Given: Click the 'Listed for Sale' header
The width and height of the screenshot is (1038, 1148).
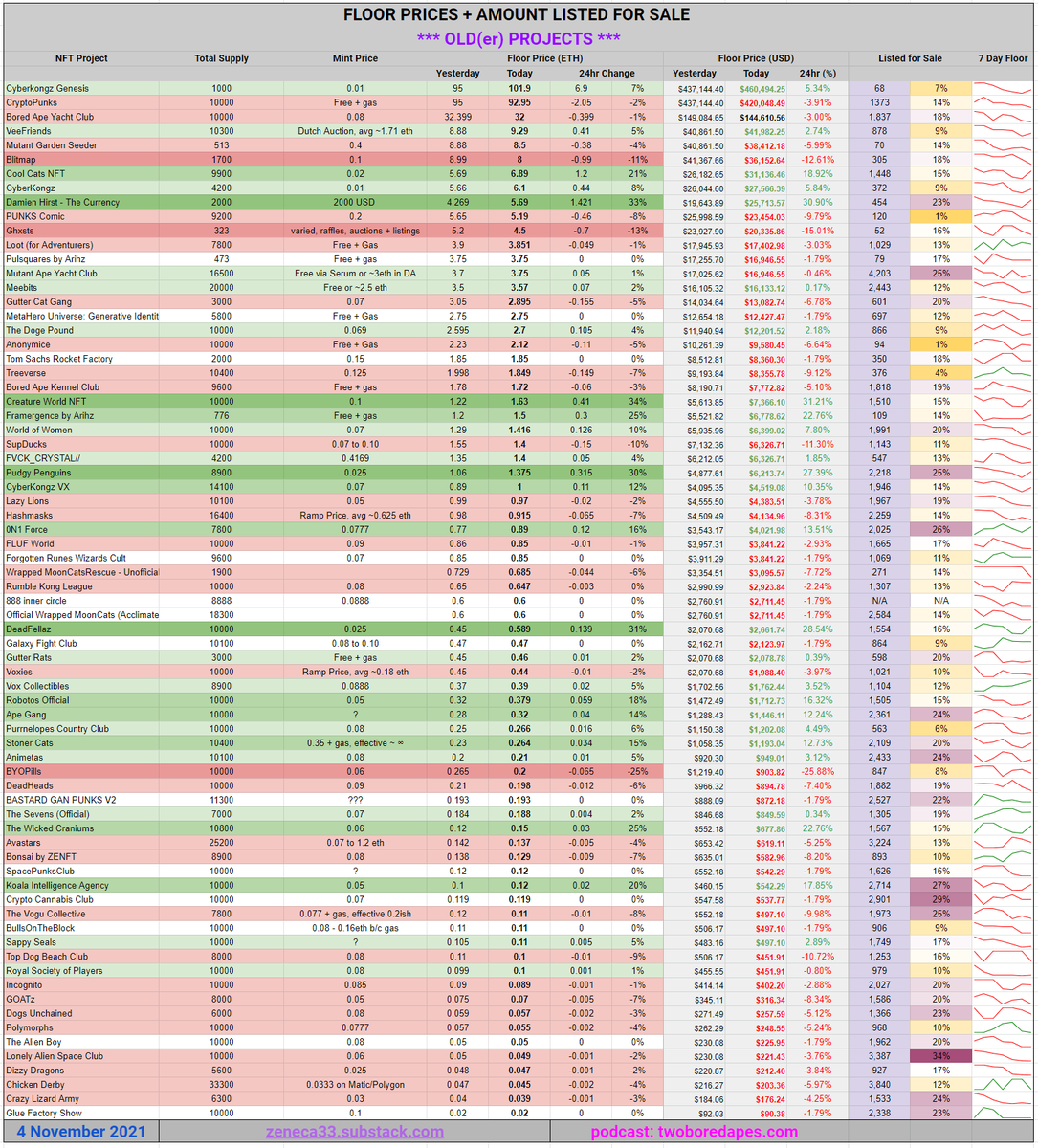Looking at the screenshot, I should [910, 58].
